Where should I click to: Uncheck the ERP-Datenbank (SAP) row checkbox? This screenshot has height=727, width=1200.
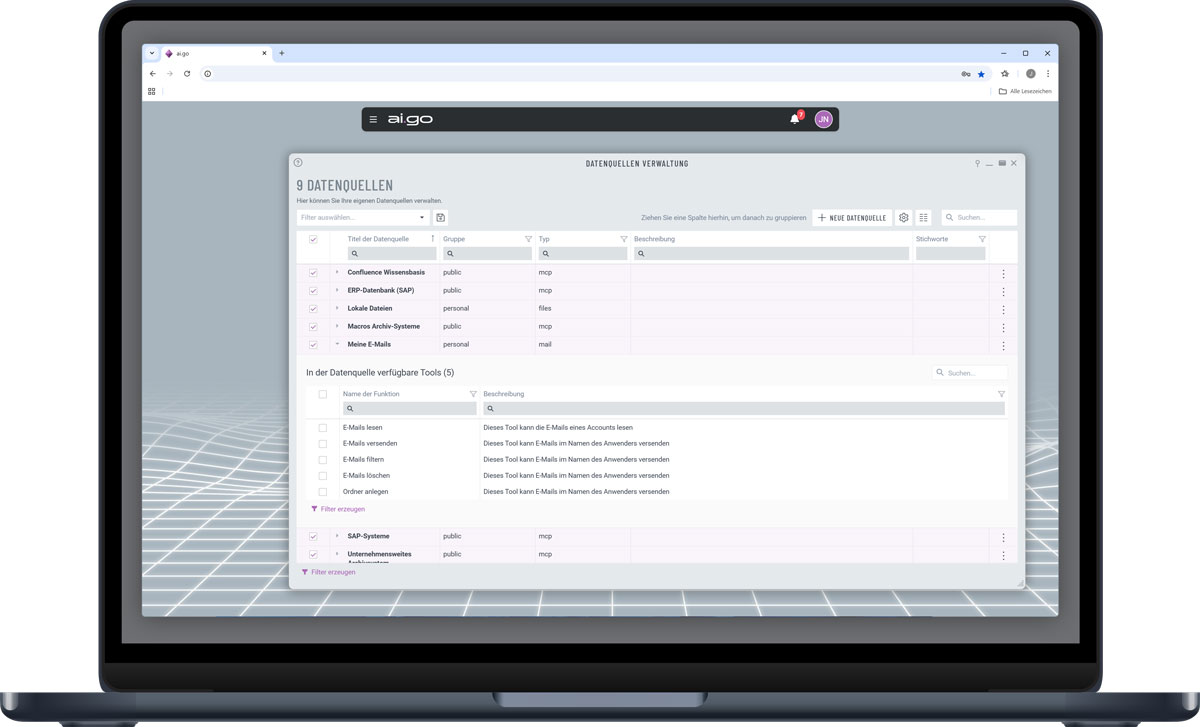tap(313, 291)
